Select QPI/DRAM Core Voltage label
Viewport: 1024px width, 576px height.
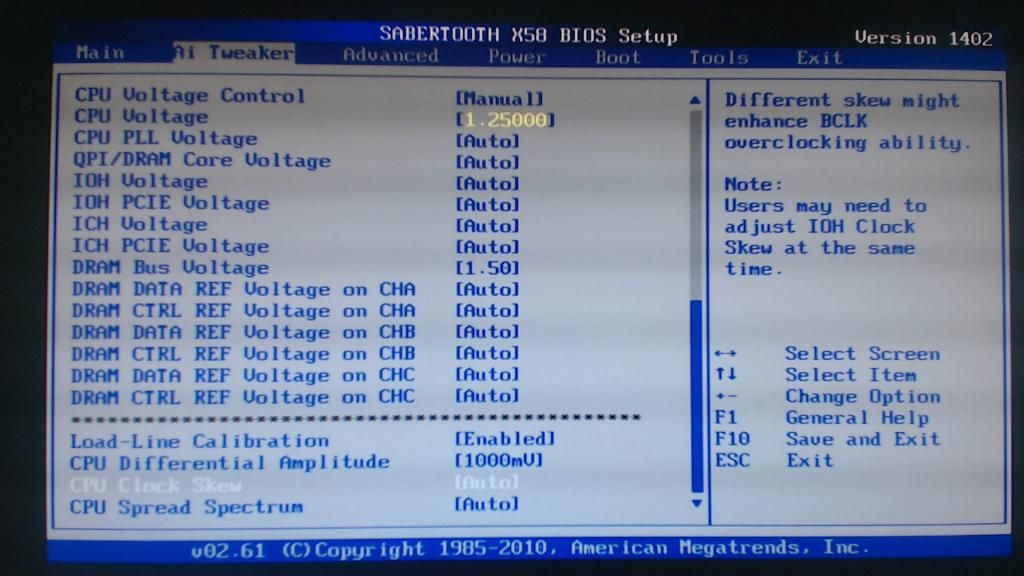click(202, 160)
